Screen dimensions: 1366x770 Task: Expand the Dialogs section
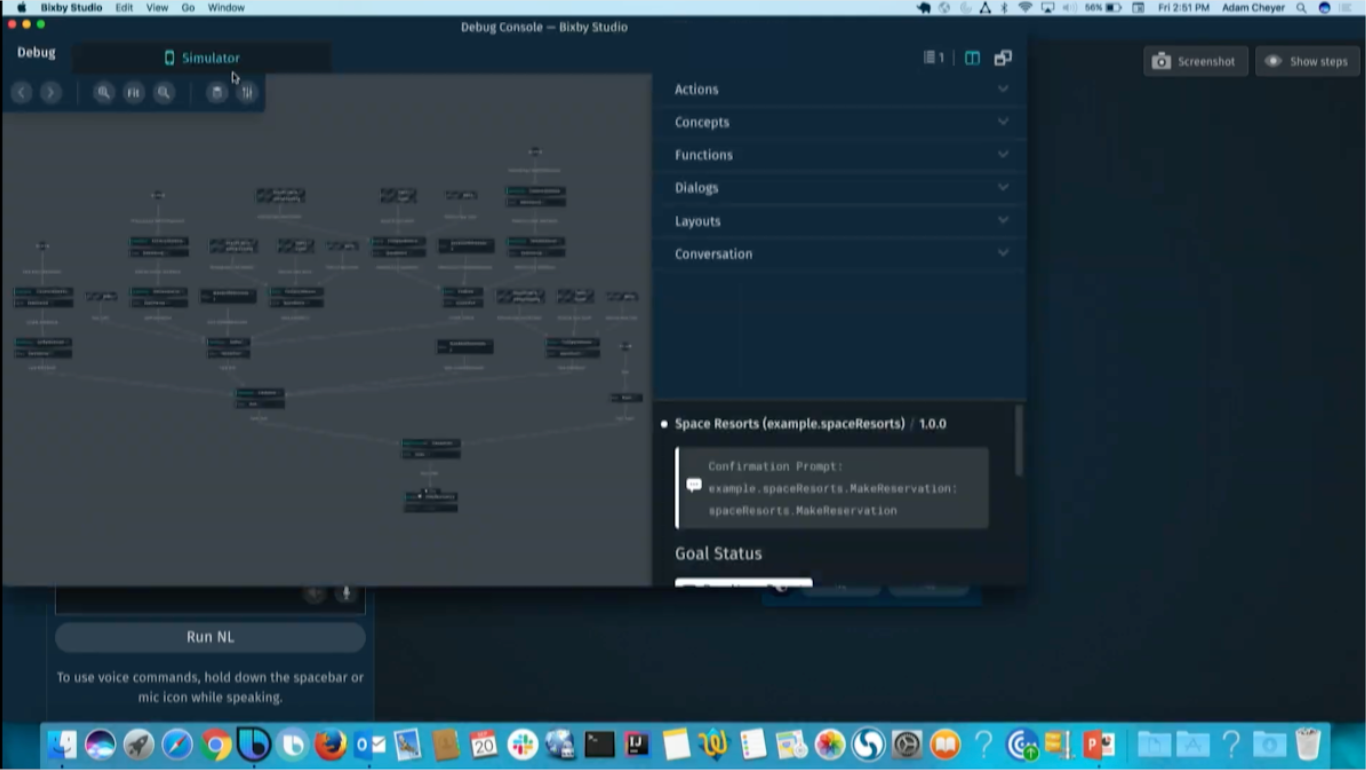pyautogui.click(x=839, y=188)
